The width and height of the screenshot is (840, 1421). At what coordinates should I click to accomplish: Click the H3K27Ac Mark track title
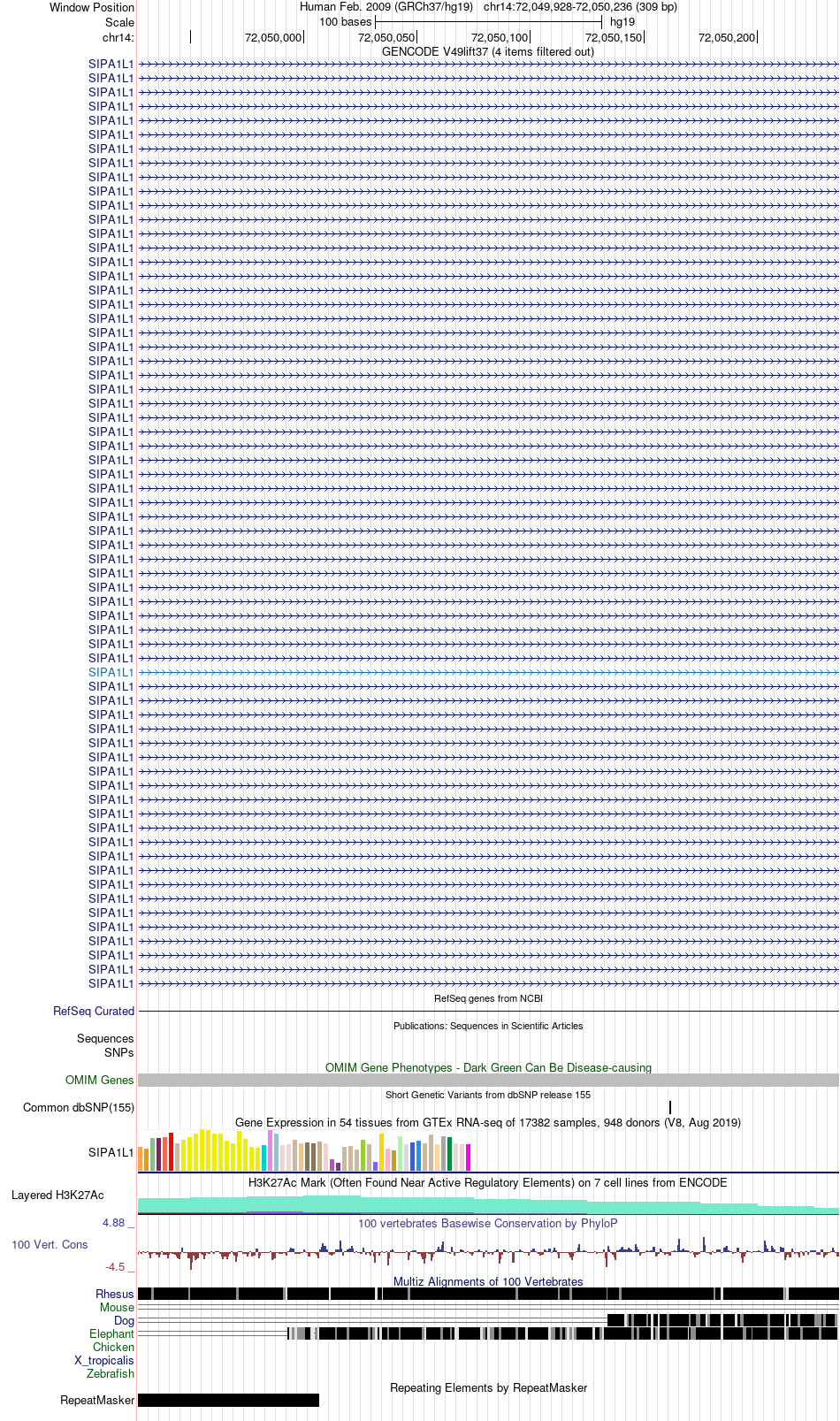tap(488, 1182)
